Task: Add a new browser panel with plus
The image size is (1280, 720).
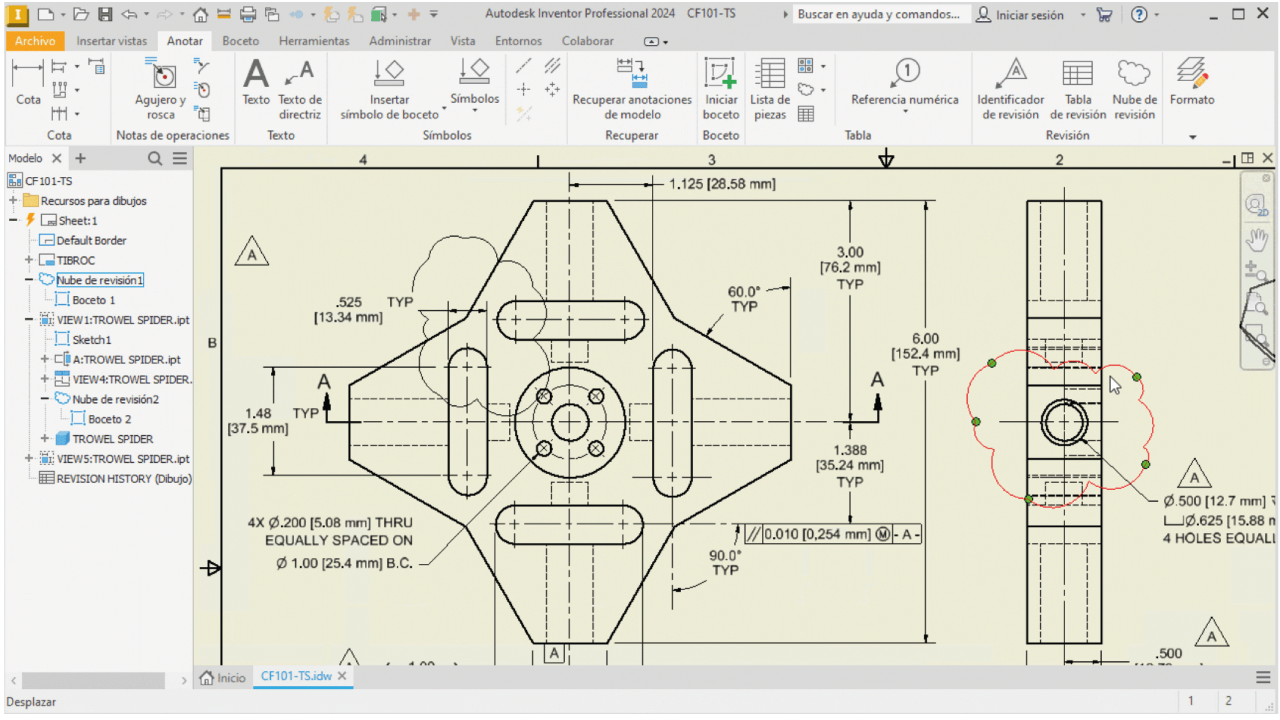Action: 81,158
